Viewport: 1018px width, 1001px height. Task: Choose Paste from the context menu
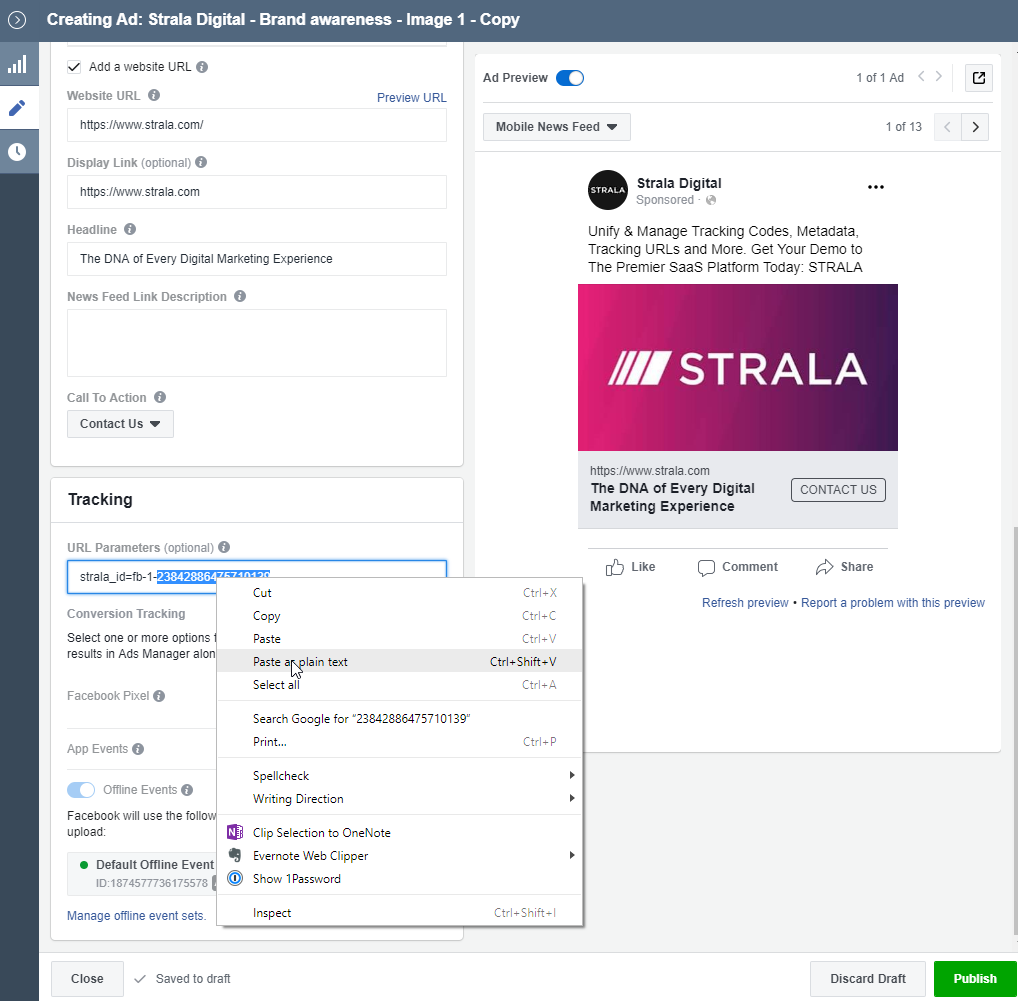400,639
